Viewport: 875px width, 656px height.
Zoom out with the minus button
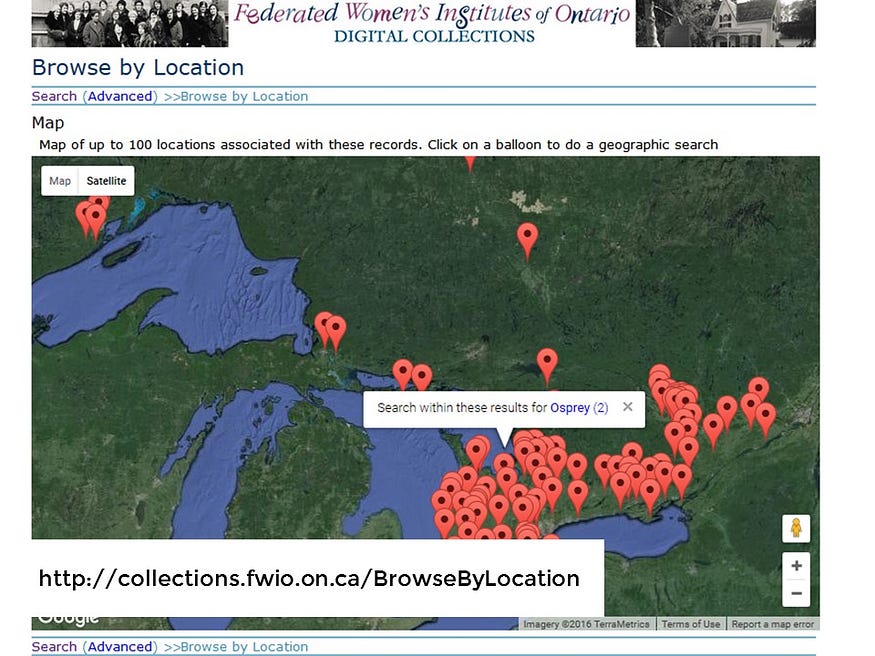coord(796,593)
